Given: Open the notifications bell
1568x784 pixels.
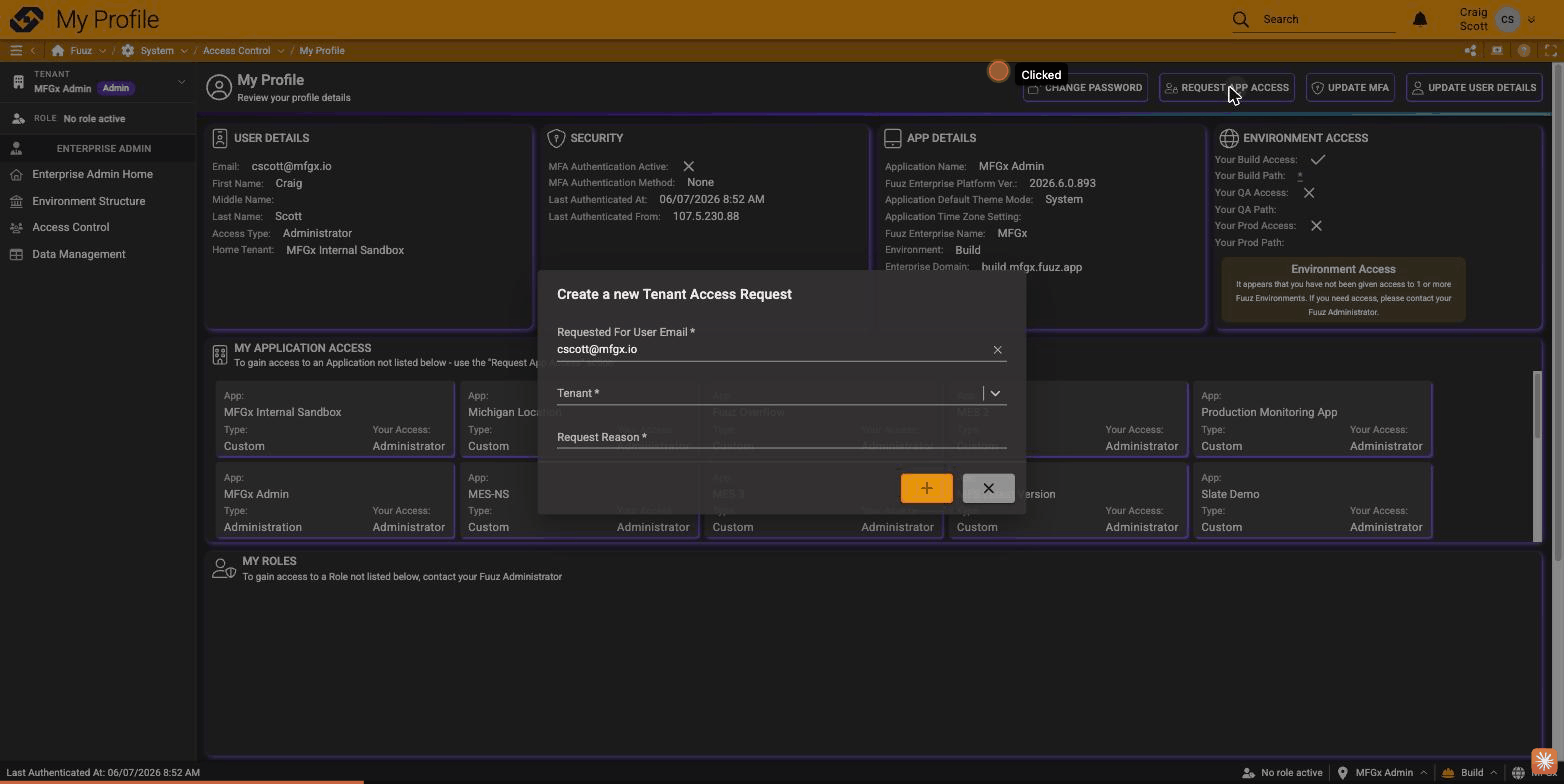Looking at the screenshot, I should coord(1420,19).
